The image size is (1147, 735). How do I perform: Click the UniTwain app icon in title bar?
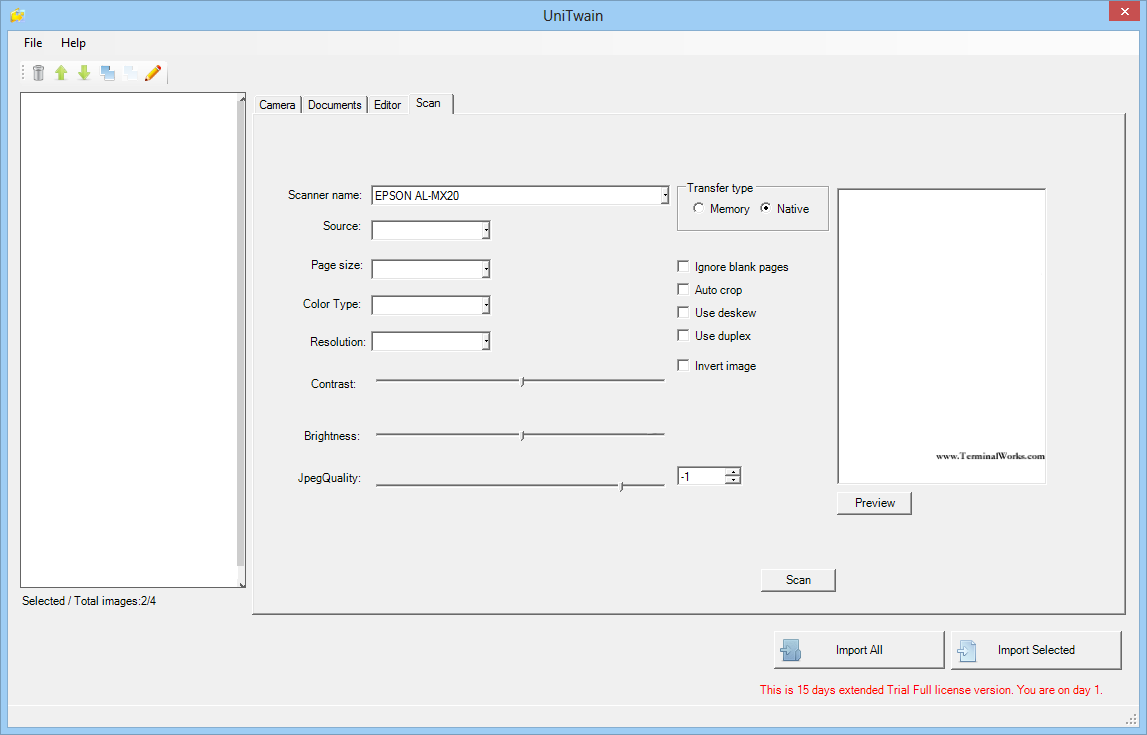point(18,15)
